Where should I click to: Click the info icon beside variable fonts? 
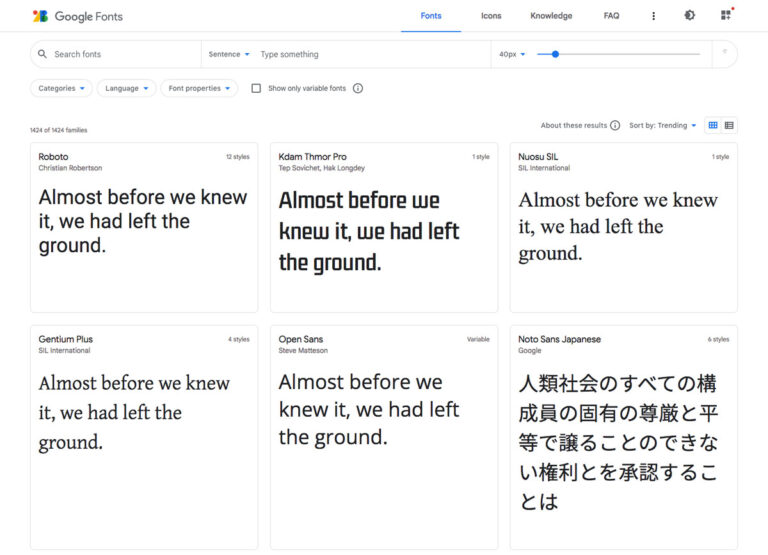(358, 88)
